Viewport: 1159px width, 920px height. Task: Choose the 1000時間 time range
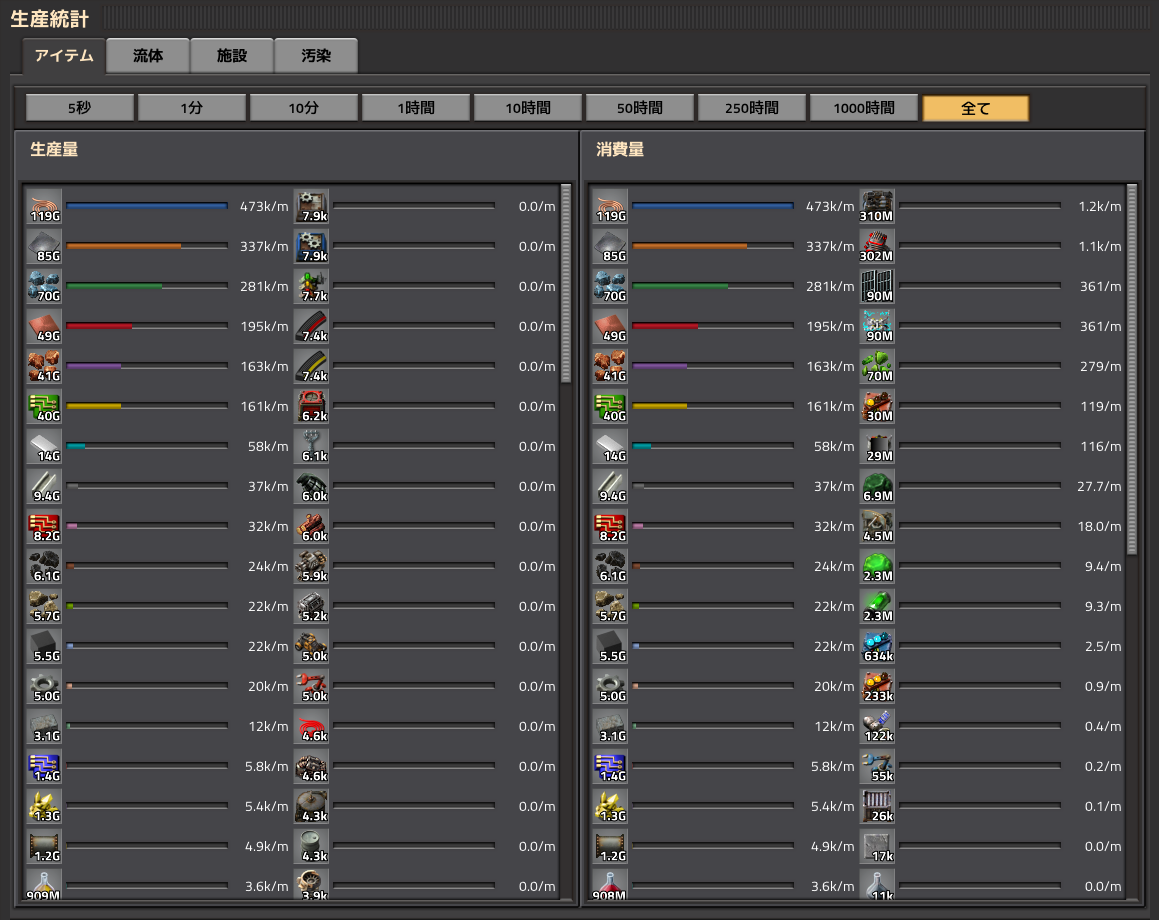[x=864, y=108]
